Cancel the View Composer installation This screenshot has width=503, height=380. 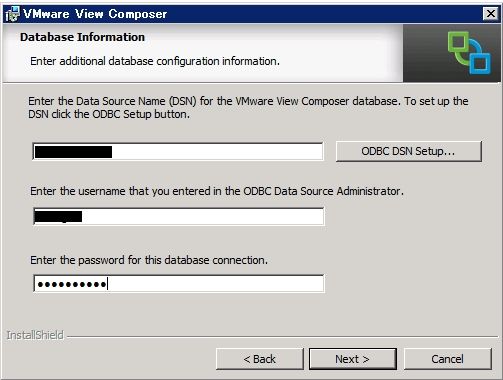(448, 359)
